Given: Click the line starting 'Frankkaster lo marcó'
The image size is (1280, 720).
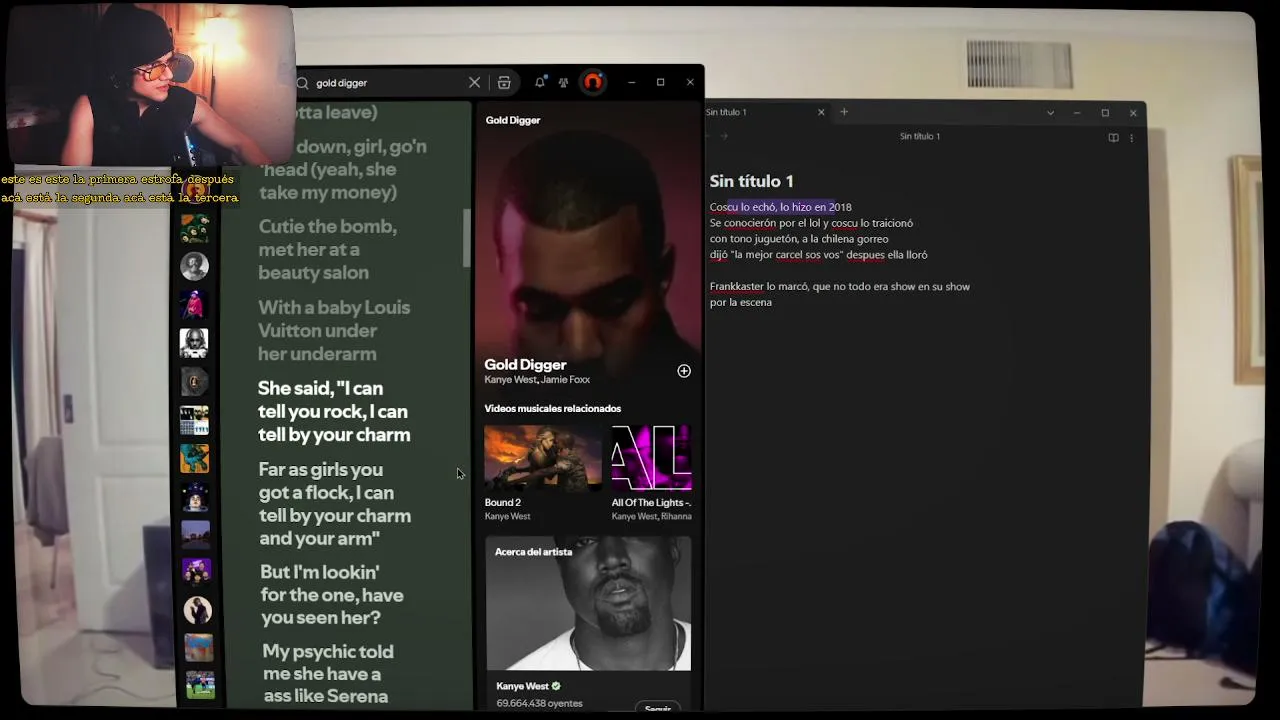Looking at the screenshot, I should coord(840,287).
